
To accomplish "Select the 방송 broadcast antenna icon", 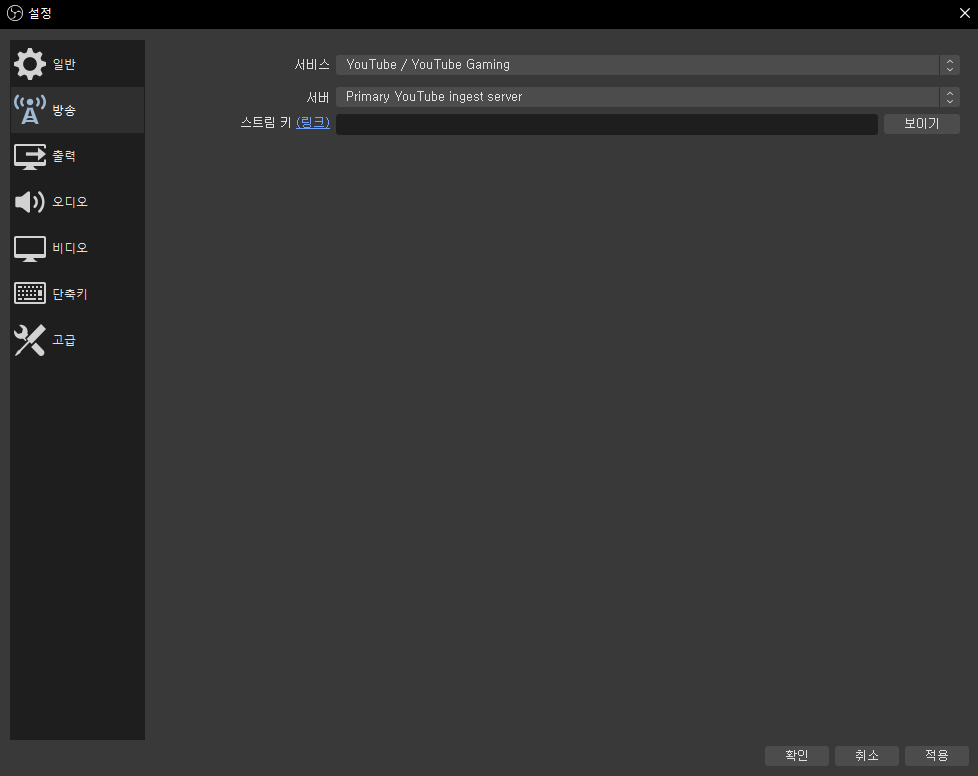I will [30, 110].
